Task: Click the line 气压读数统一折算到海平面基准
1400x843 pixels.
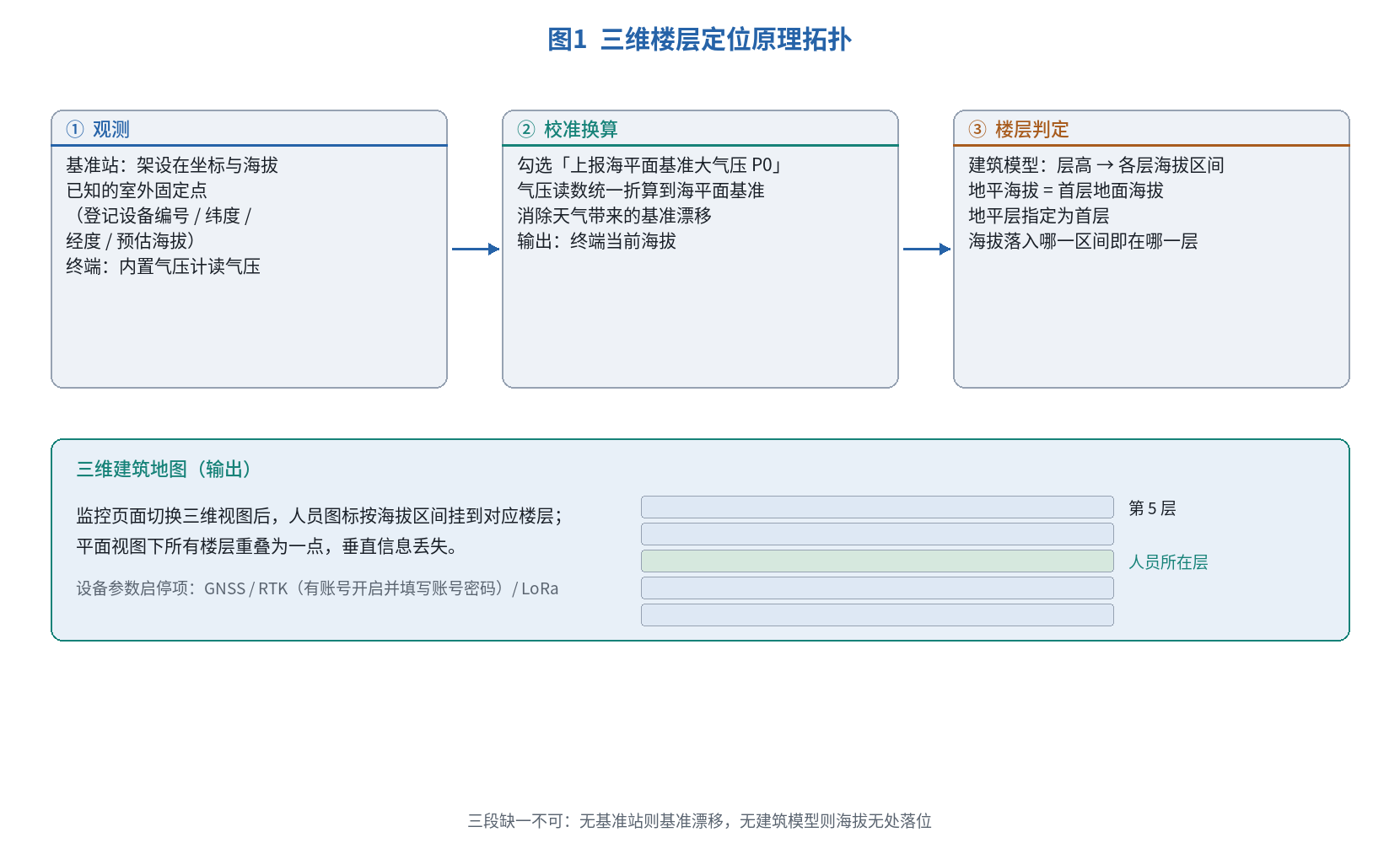Action: pos(641,191)
